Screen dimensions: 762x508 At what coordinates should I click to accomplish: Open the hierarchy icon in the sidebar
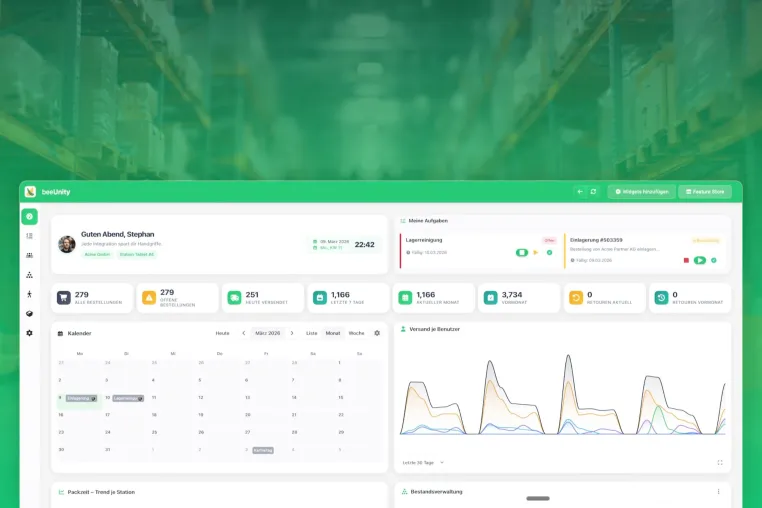[x=29, y=275]
